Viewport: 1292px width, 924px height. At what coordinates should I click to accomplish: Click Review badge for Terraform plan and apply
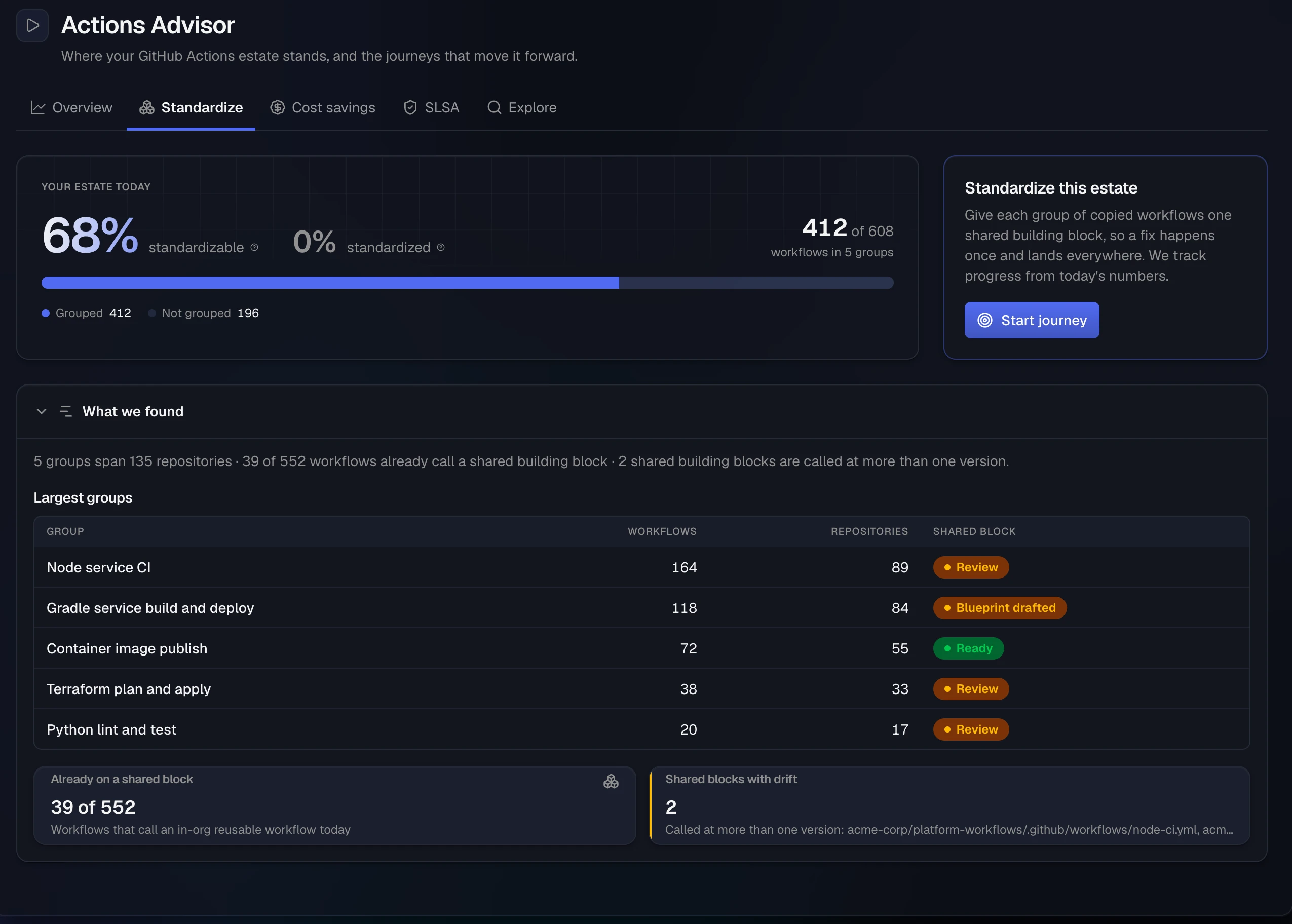971,689
